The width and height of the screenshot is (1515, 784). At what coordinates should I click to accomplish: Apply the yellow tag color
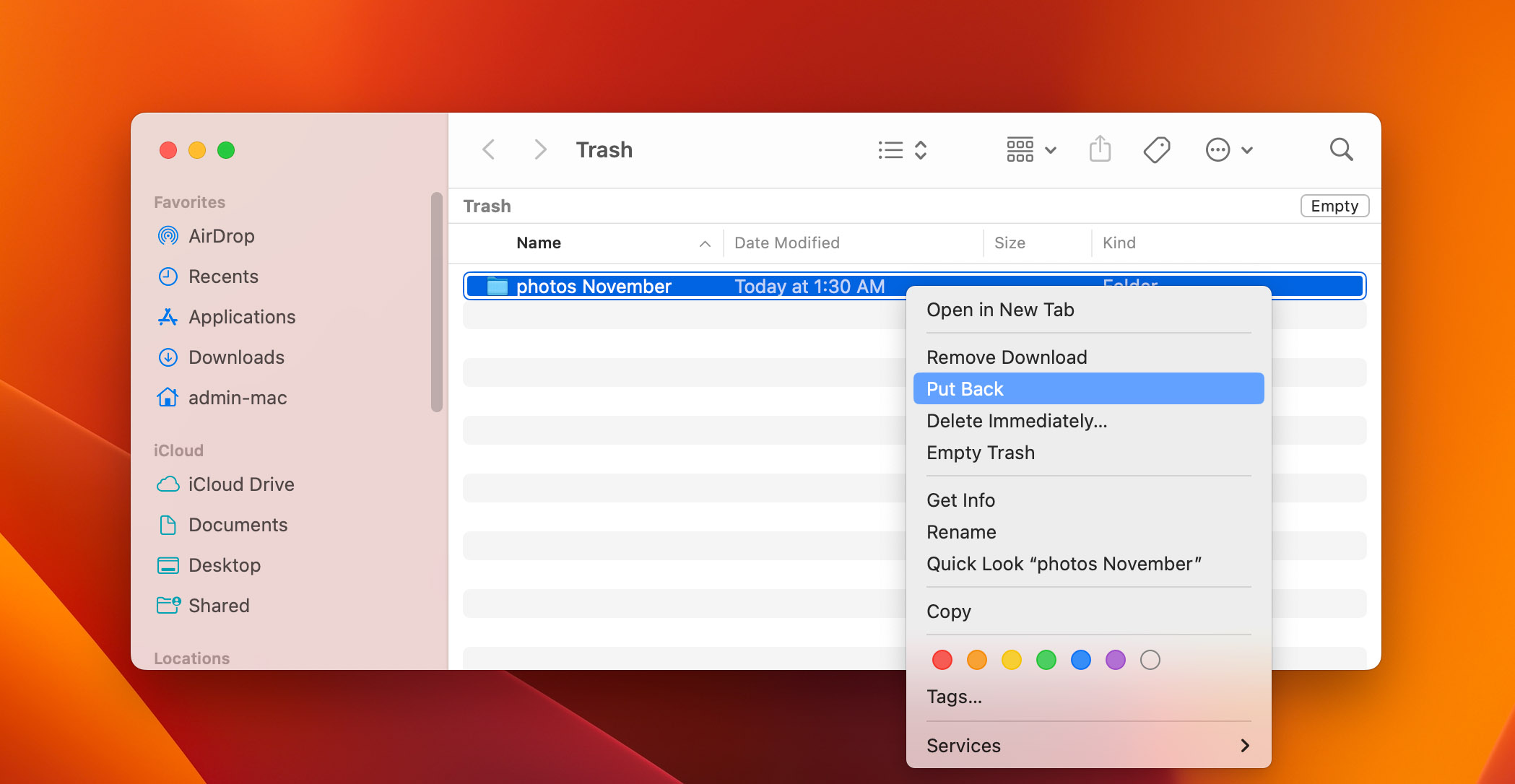click(x=1011, y=660)
